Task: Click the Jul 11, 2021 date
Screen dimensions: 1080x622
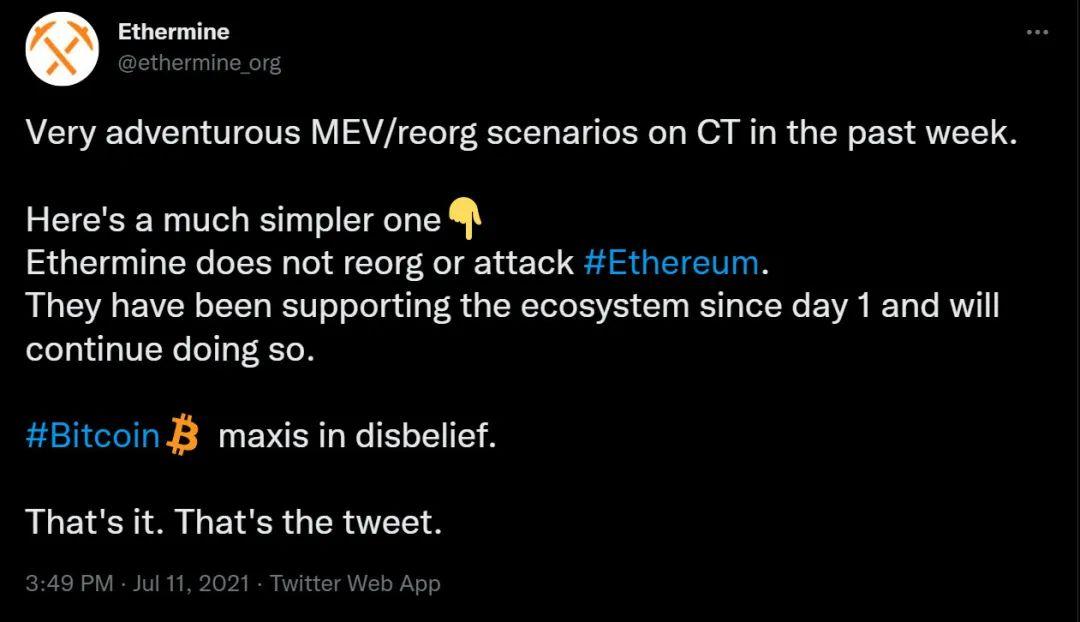Action: [190, 583]
